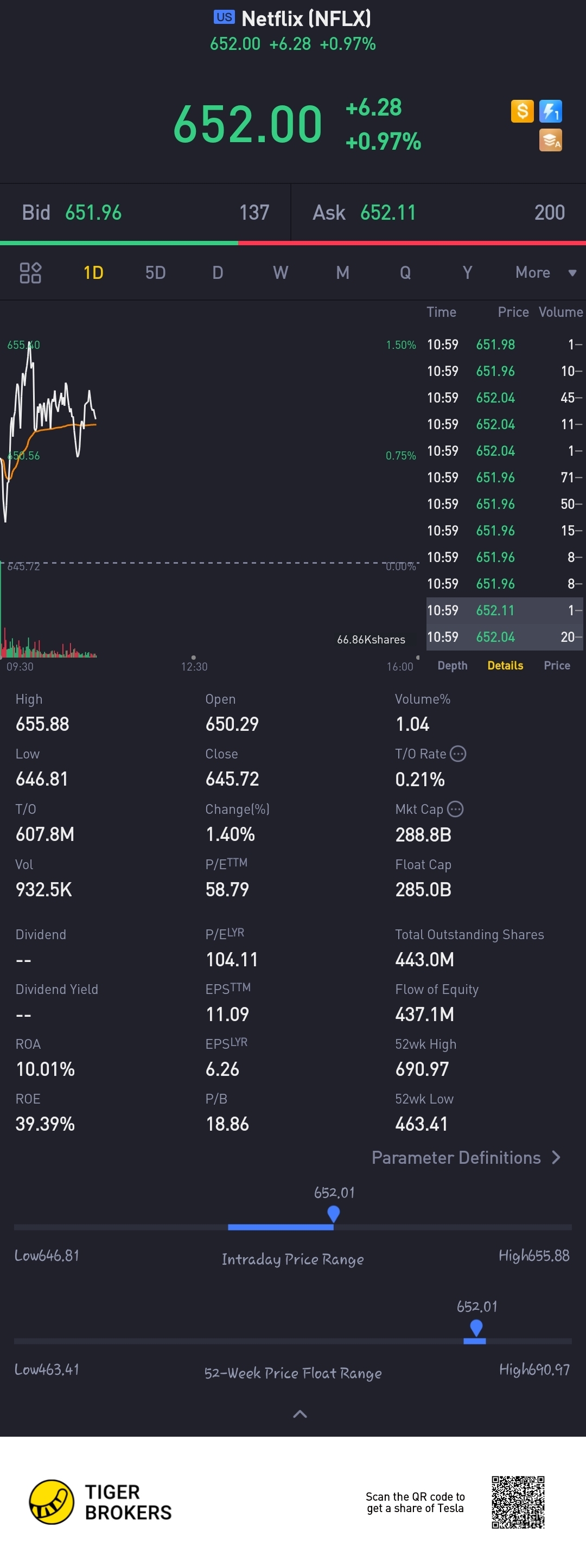Screen dimensions: 586x1568
Task: Tap the US market badge next to Netflix
Action: [224, 17]
